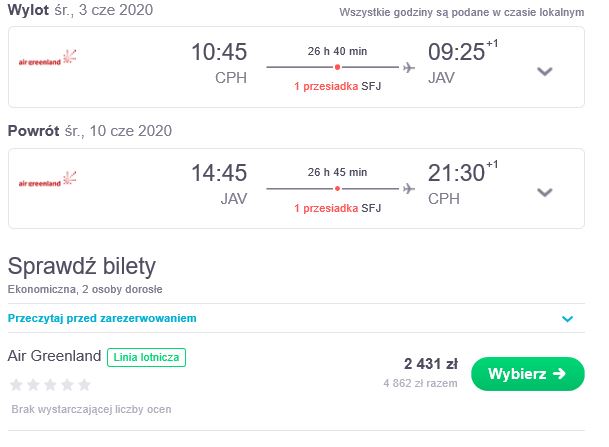Viewport: 609px width, 447px height.
Task: Click the airplane icon on the outbound route line
Action: 409,68
